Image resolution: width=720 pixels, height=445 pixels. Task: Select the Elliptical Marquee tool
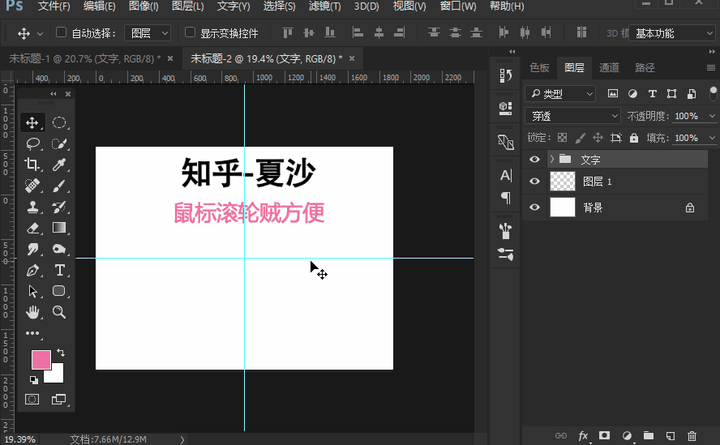click(x=59, y=123)
